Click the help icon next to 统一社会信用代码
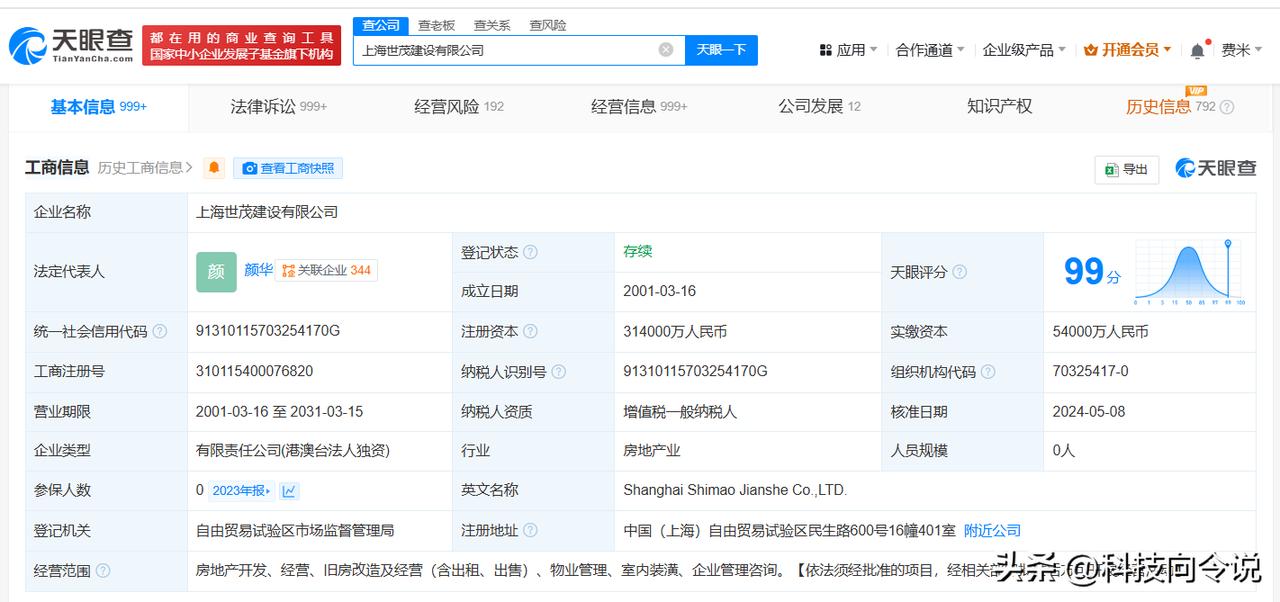Screen dimensions: 1280x602 click(160, 331)
